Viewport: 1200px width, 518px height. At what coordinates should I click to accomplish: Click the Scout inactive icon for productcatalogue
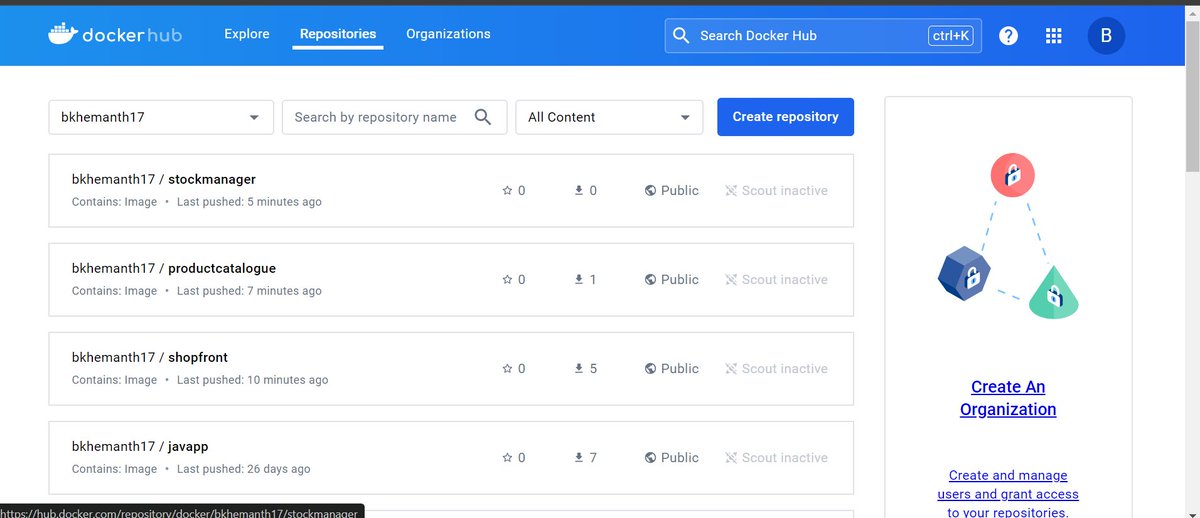click(731, 279)
